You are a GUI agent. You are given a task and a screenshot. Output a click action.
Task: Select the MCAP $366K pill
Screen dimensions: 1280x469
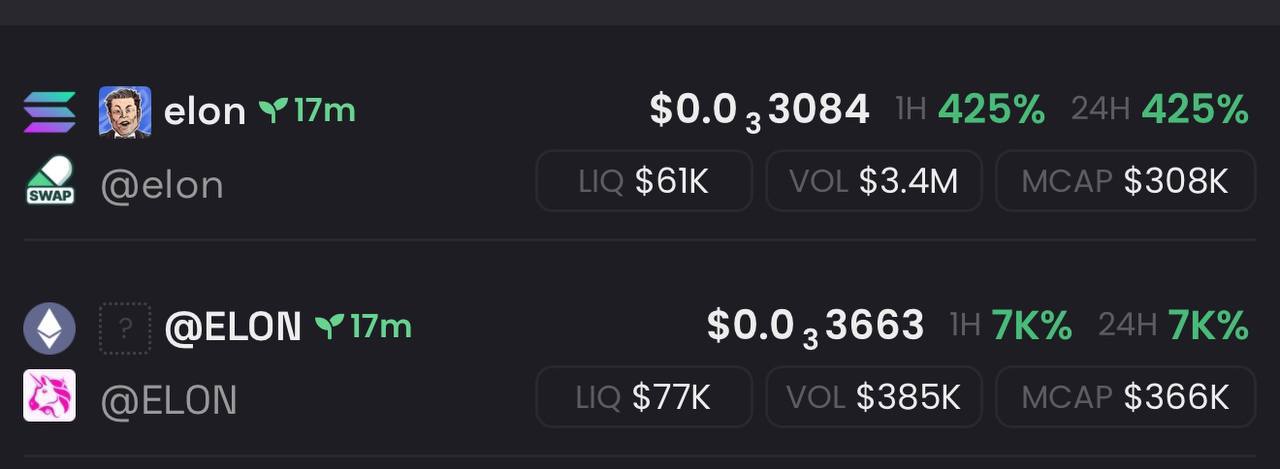click(x=1125, y=397)
